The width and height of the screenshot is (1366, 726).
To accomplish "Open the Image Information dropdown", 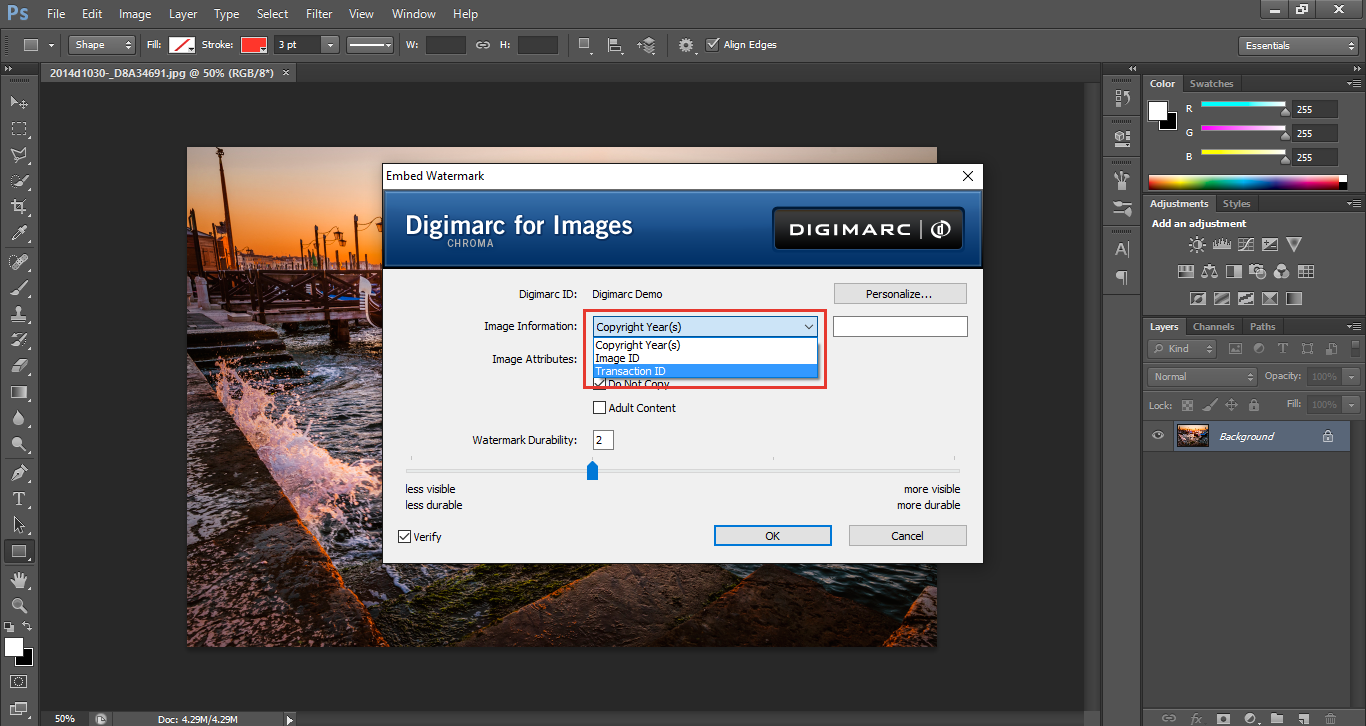I will click(x=705, y=327).
